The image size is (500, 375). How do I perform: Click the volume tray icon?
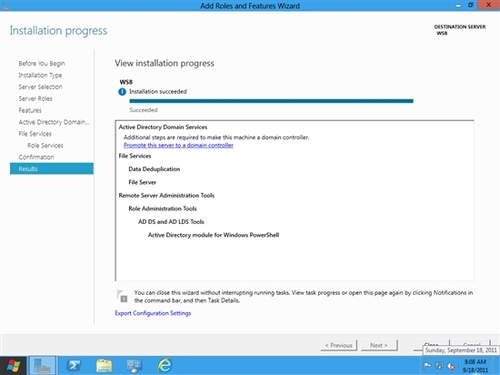click(451, 366)
